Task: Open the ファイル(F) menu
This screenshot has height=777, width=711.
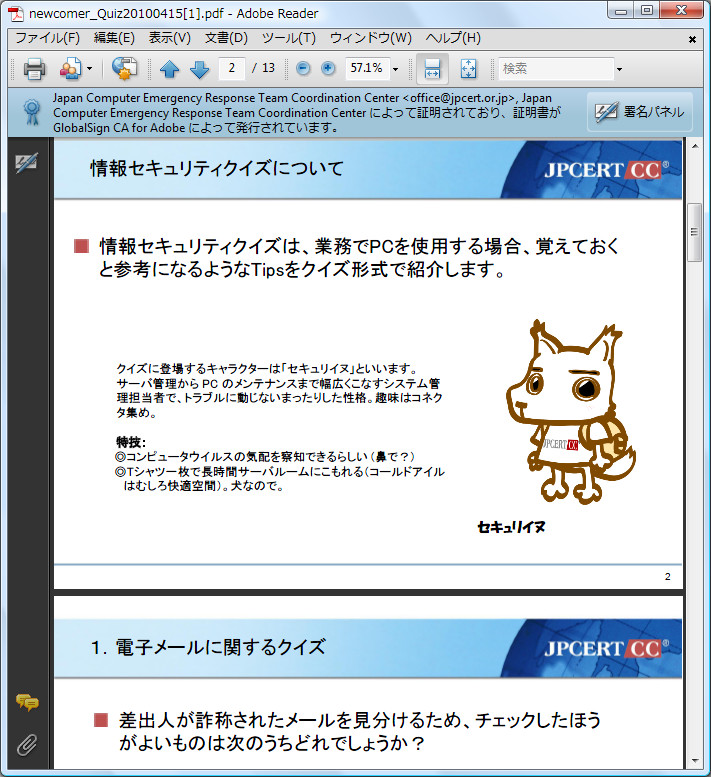Action: pos(48,38)
